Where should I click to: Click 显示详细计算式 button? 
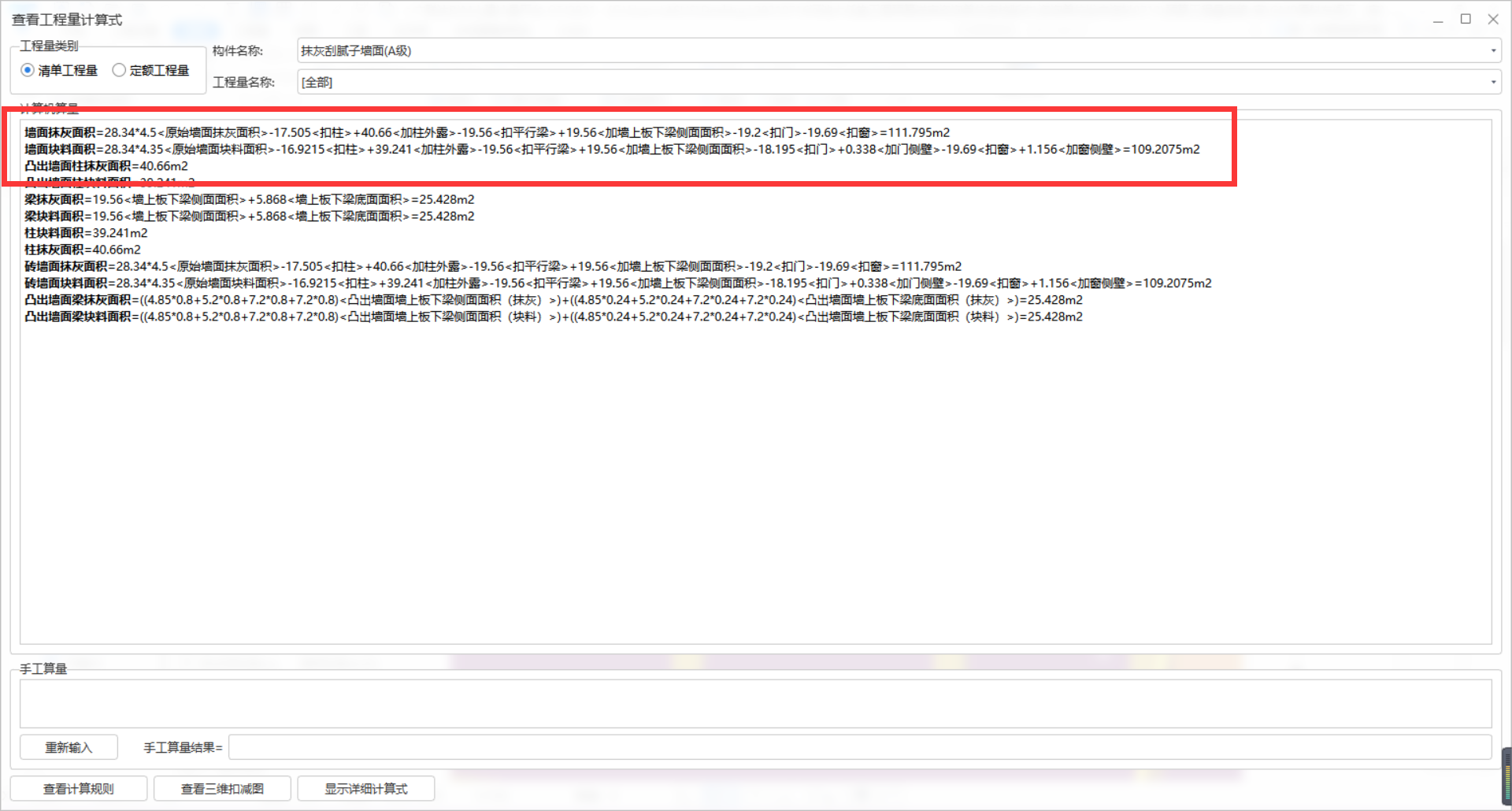pyautogui.click(x=366, y=788)
